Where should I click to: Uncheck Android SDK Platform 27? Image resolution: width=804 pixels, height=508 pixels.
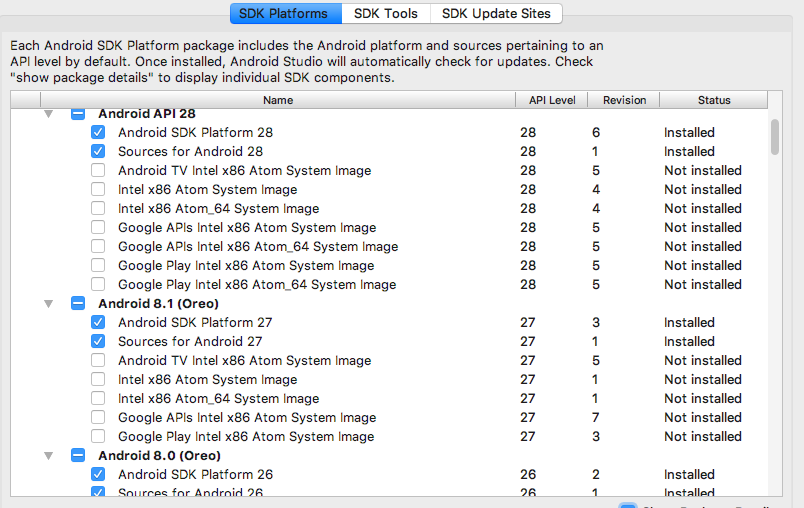click(x=98, y=322)
